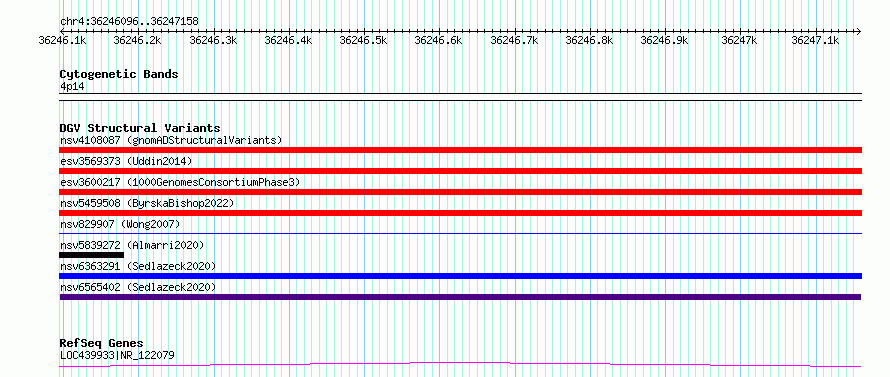890x377 pixels.
Task: Click the 36246.8k ruler tick label
Action: tap(589, 40)
